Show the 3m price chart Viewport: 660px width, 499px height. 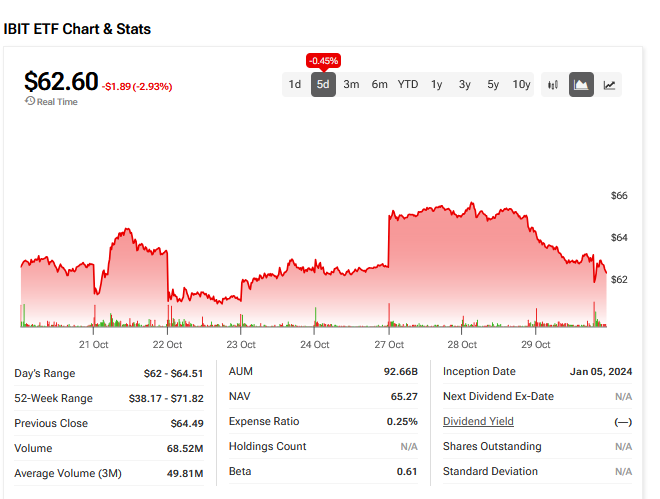(351, 85)
